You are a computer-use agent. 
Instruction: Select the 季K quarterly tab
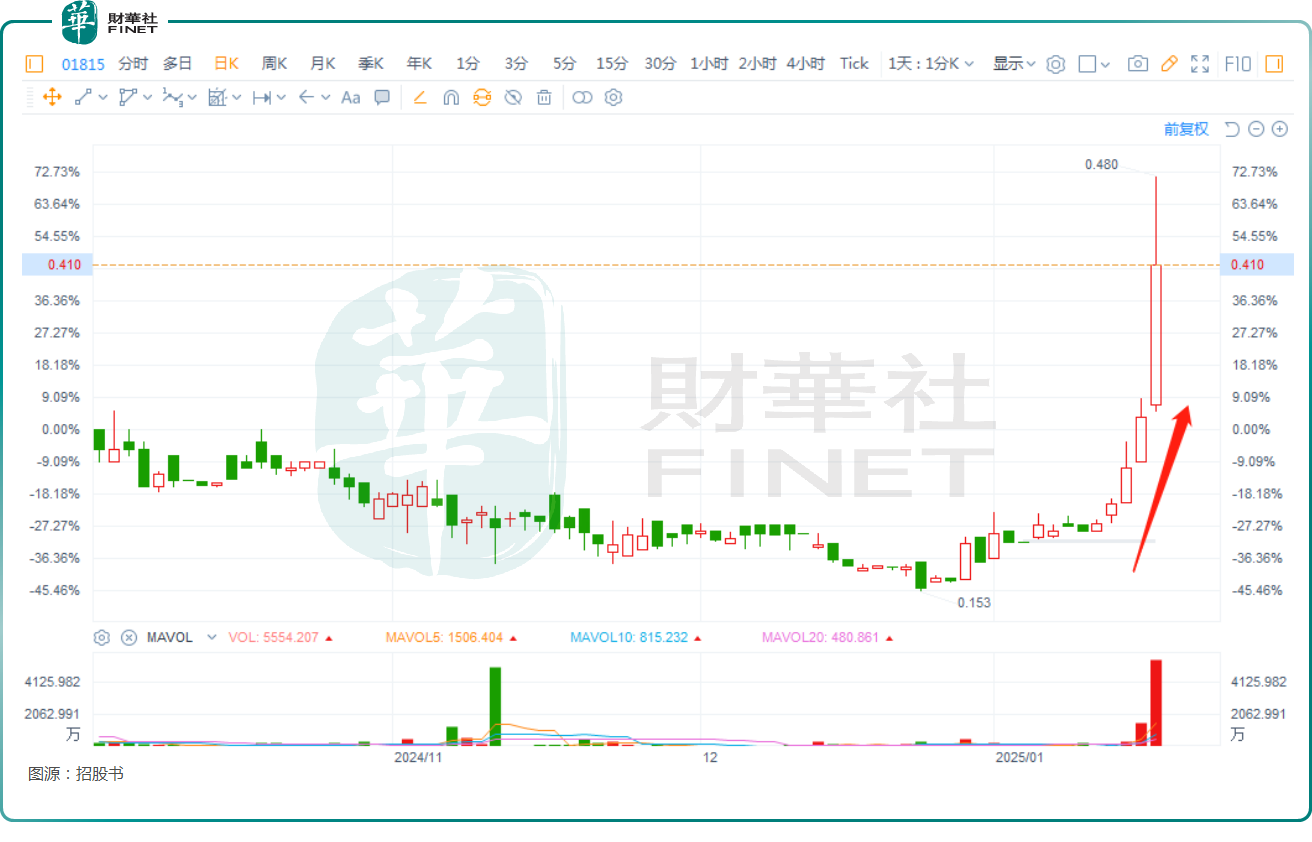coord(371,64)
